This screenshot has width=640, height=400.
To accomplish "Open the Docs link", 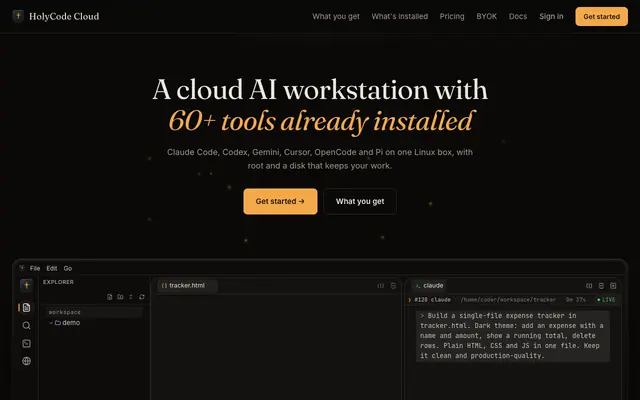I will 518,16.
